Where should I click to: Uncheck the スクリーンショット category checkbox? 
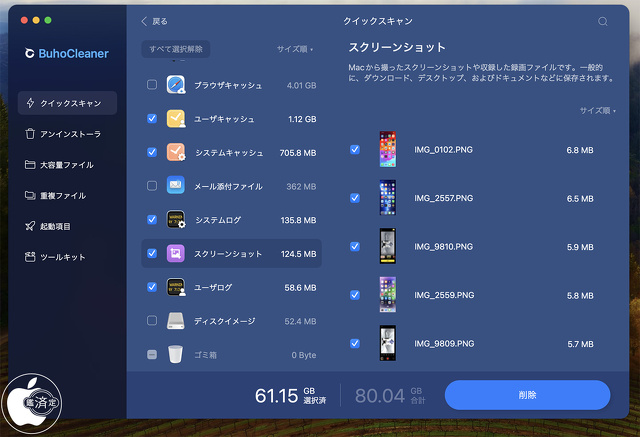coord(152,253)
